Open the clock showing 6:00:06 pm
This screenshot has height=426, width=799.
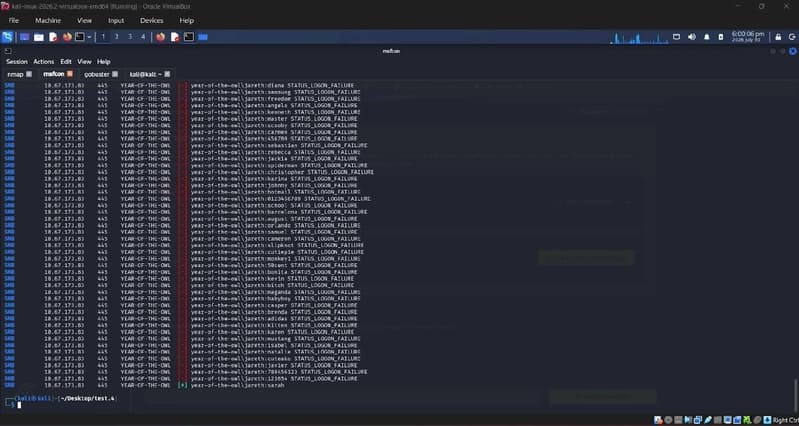tap(748, 37)
